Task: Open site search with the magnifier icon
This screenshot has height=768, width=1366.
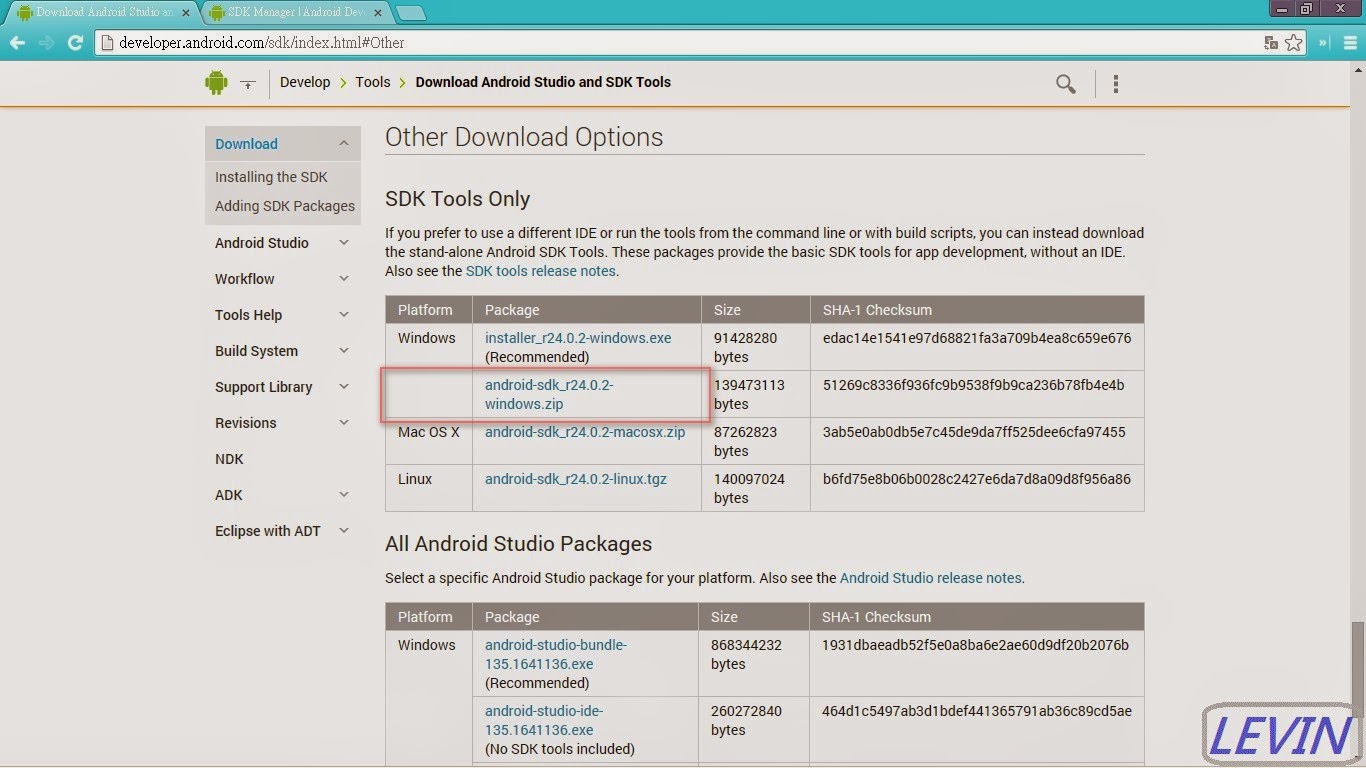Action: point(1066,84)
